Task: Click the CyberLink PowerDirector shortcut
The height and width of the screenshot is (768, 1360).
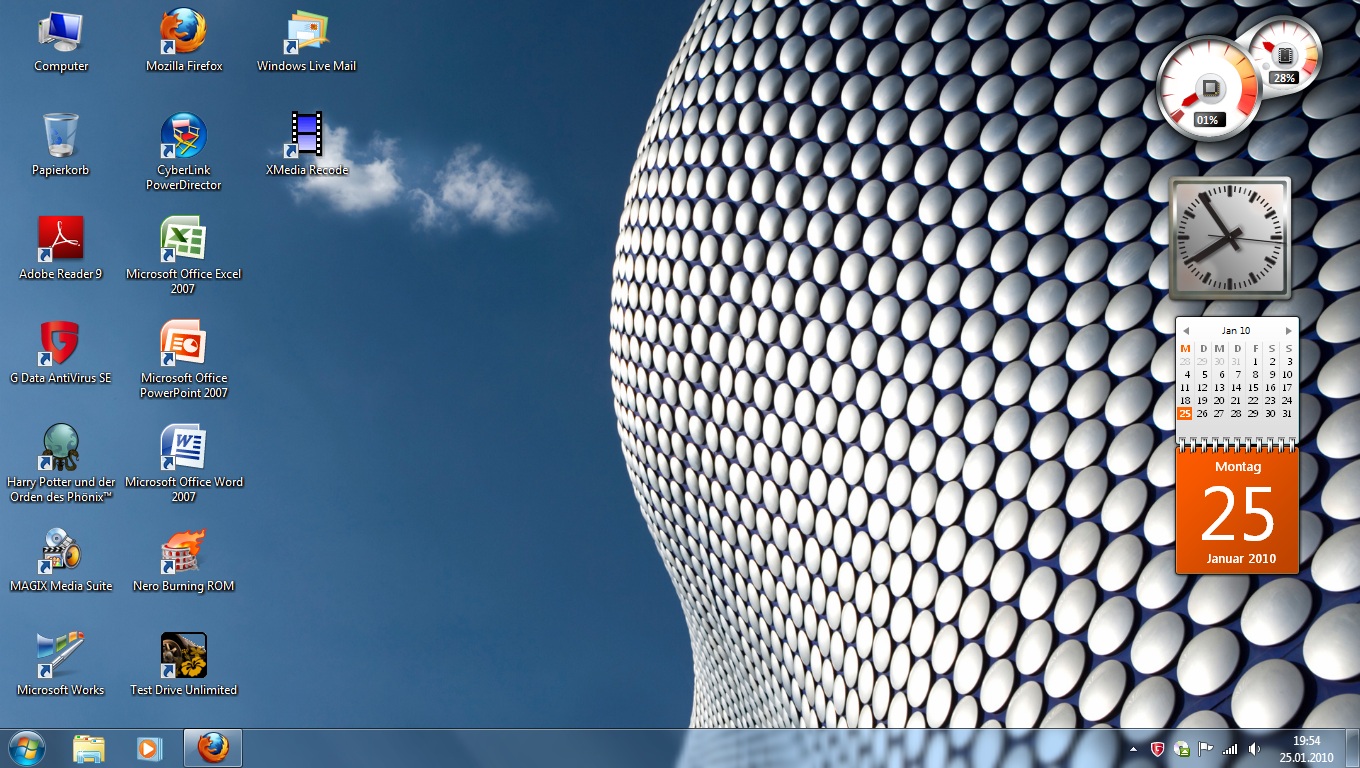Action: pyautogui.click(x=184, y=137)
